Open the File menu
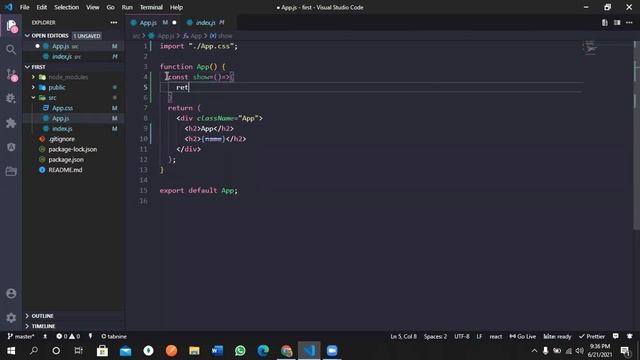Viewport: 640px width, 360px height. tap(24, 7)
